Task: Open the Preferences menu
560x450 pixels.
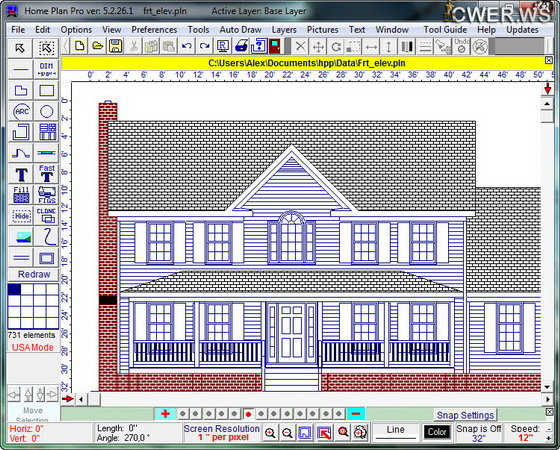Action: (x=154, y=30)
